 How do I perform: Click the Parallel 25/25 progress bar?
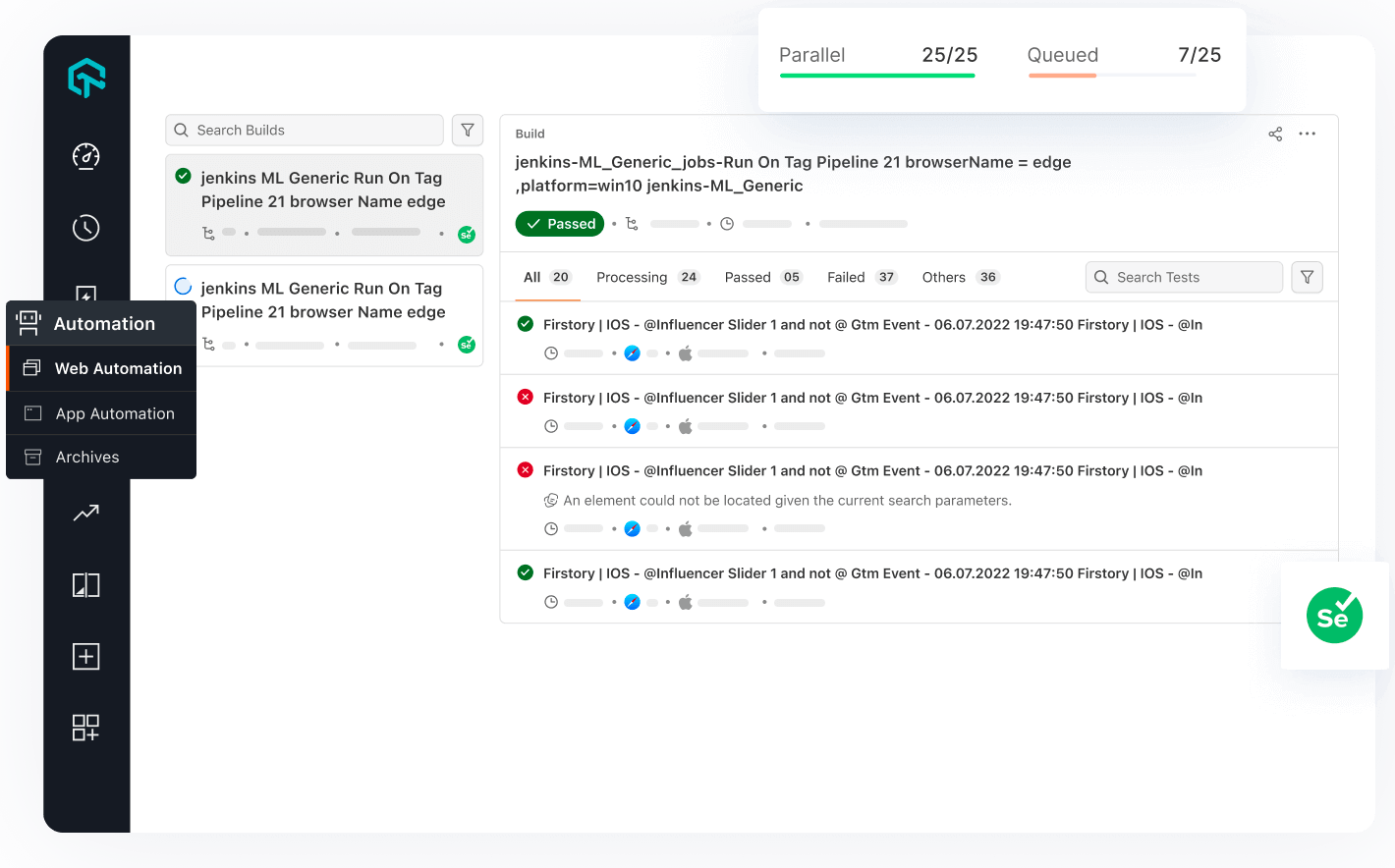[877, 75]
